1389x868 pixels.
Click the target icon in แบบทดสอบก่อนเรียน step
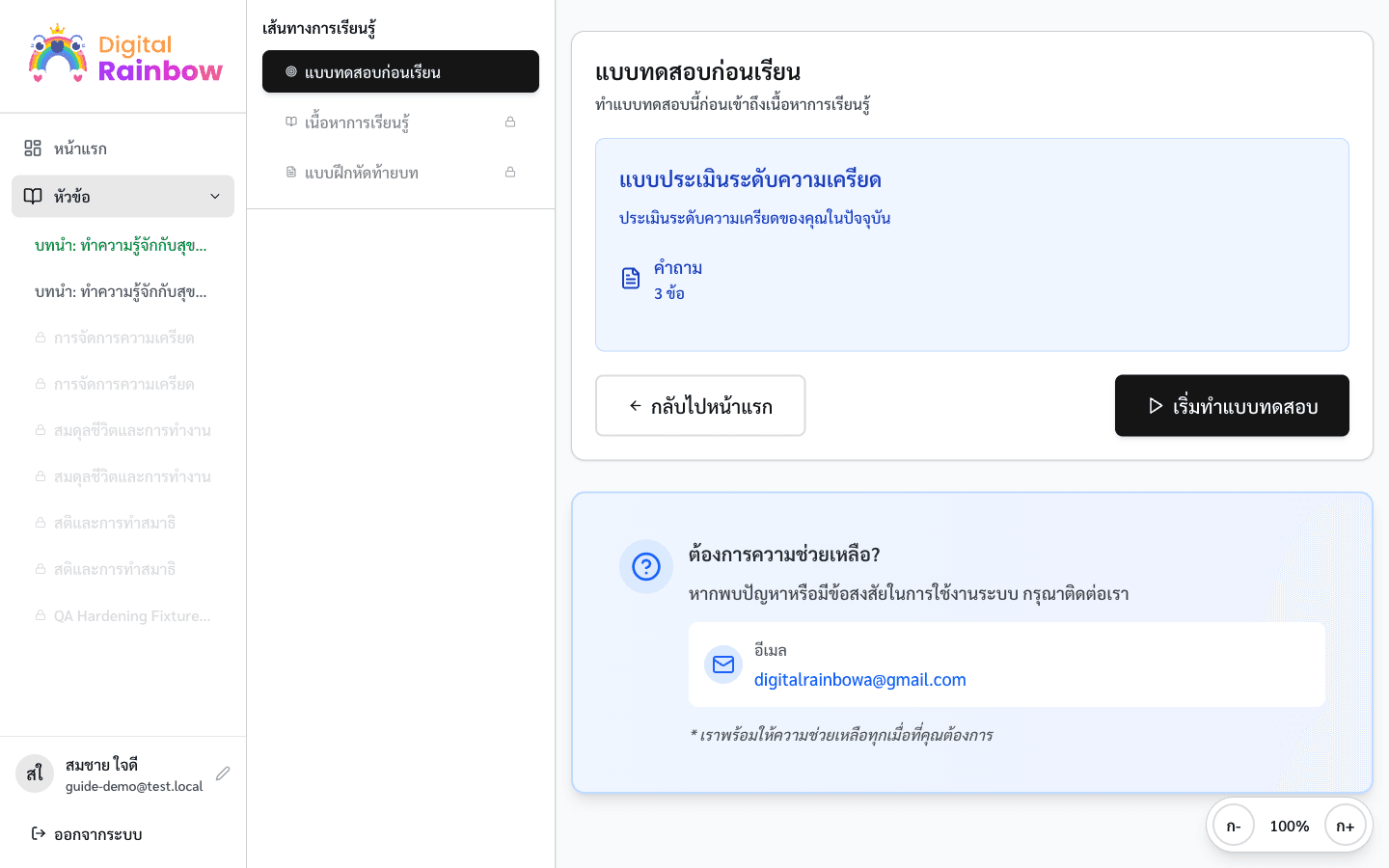[291, 71]
